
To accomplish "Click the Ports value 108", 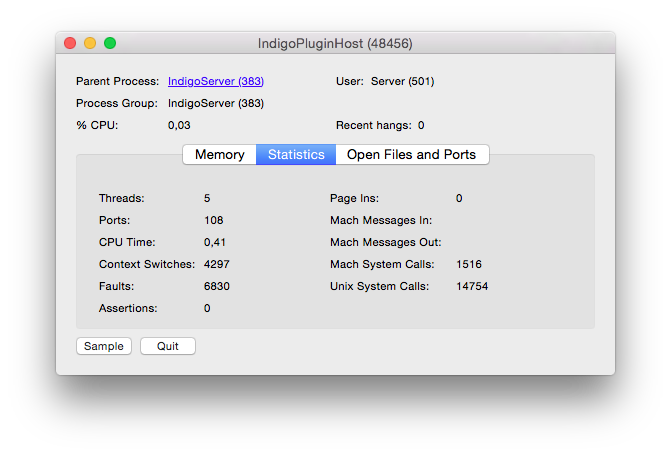I will tap(214, 220).
